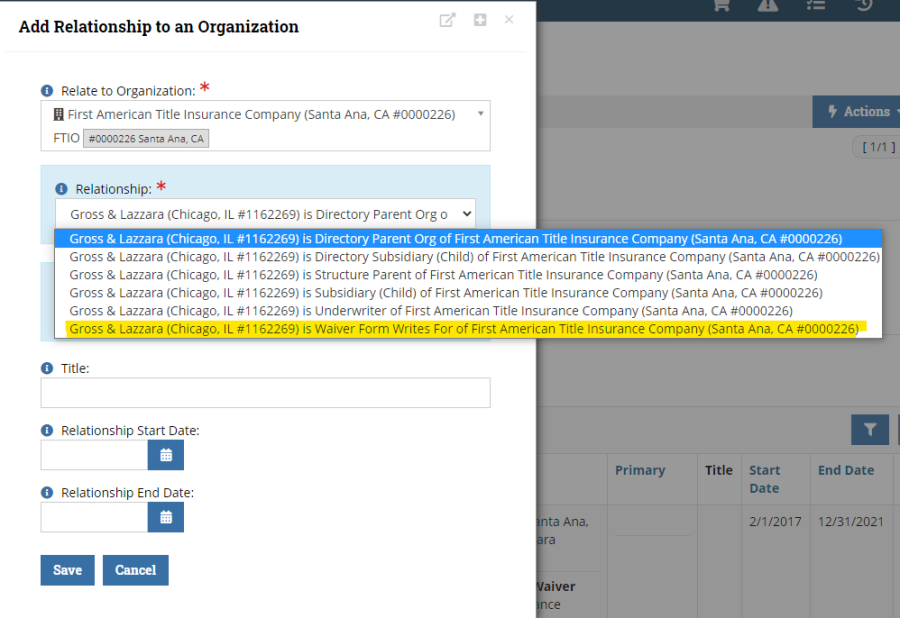Click info icon beside Relate to Organization

pyautogui.click(x=47, y=91)
